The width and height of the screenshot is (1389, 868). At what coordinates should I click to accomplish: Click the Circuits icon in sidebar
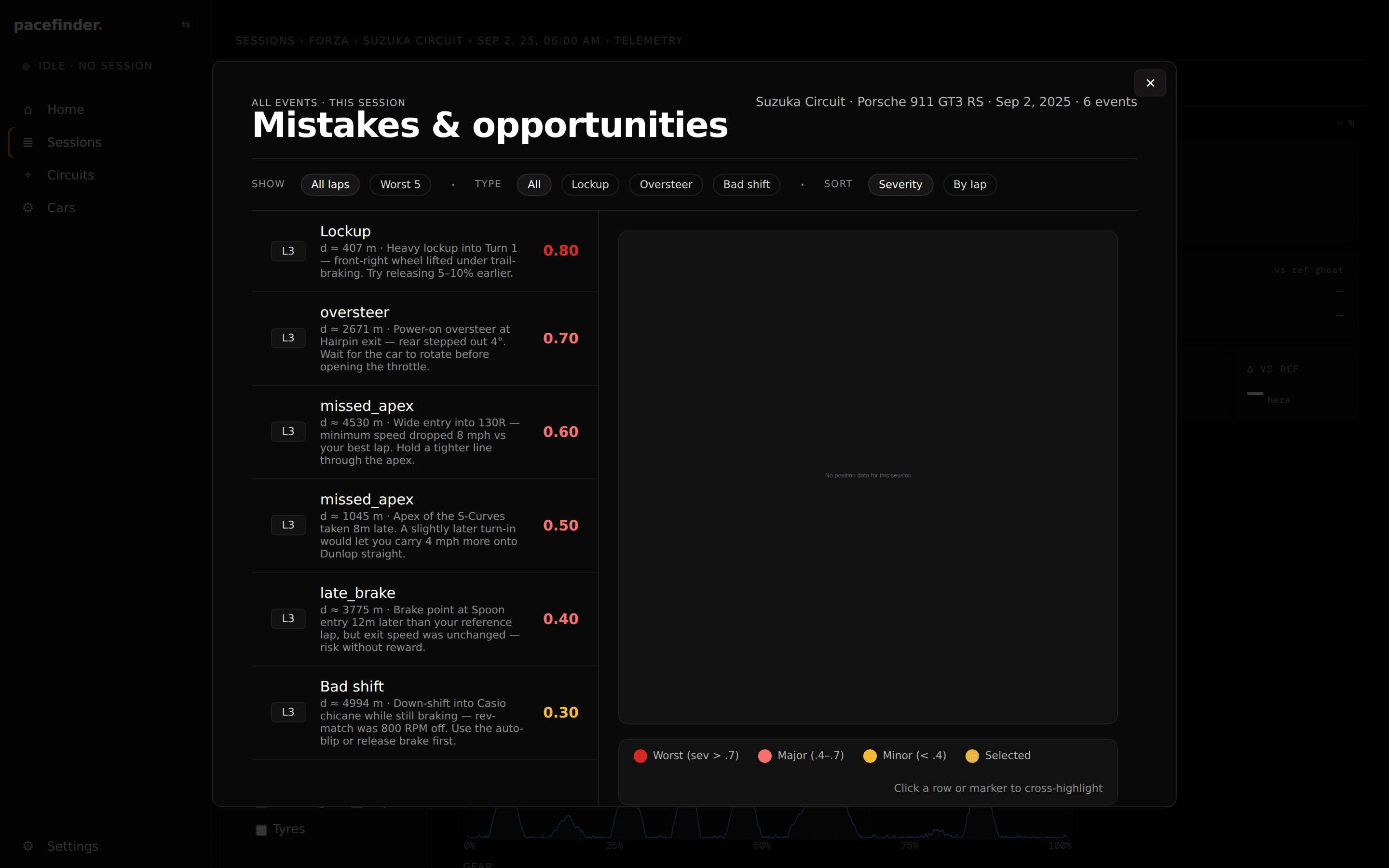point(27,175)
